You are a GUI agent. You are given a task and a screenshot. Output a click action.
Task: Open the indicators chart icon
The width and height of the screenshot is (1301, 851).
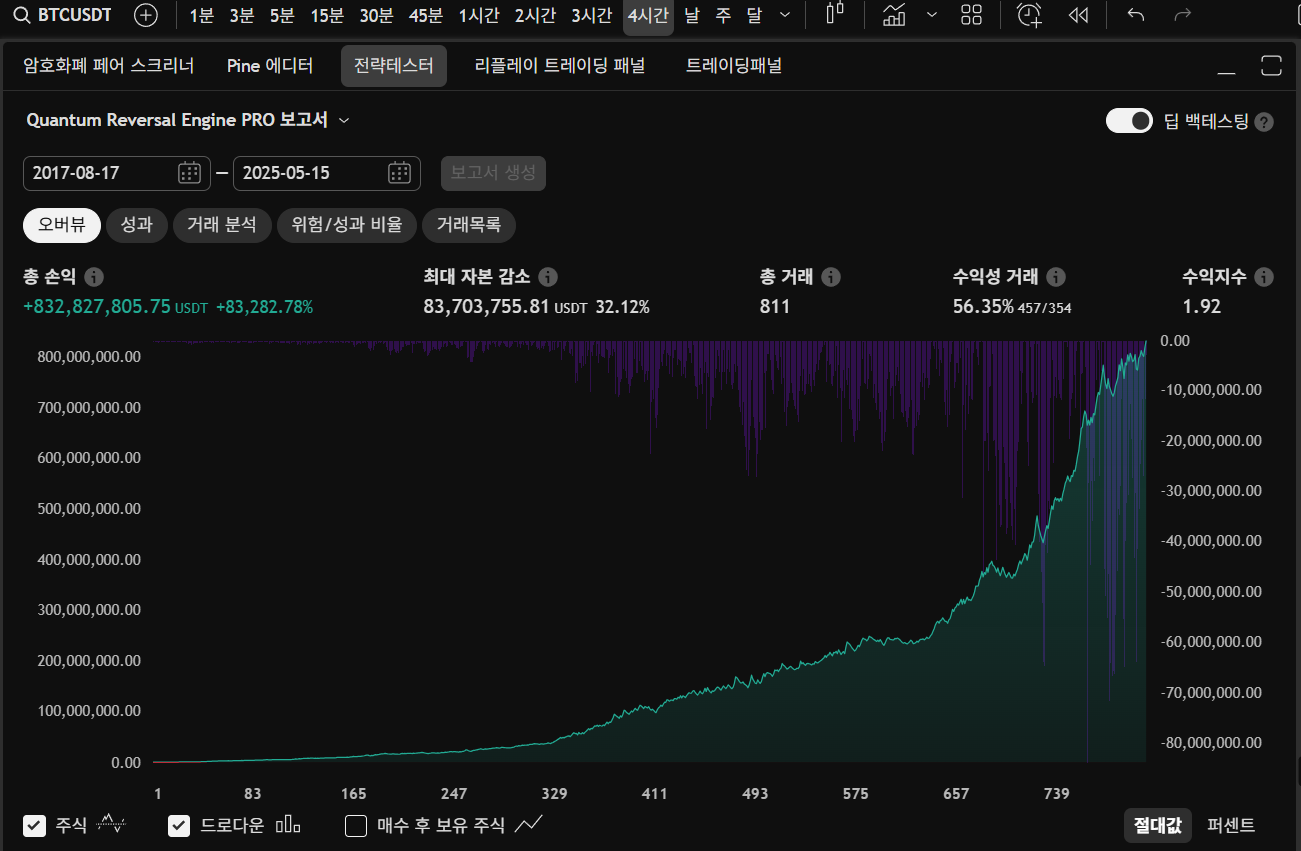point(895,15)
